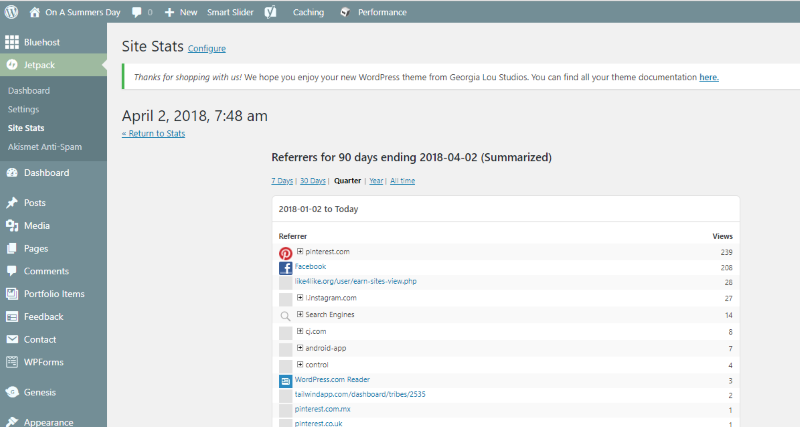This screenshot has height=427, width=800.
Task: Click the Views column header
Action: [722, 236]
